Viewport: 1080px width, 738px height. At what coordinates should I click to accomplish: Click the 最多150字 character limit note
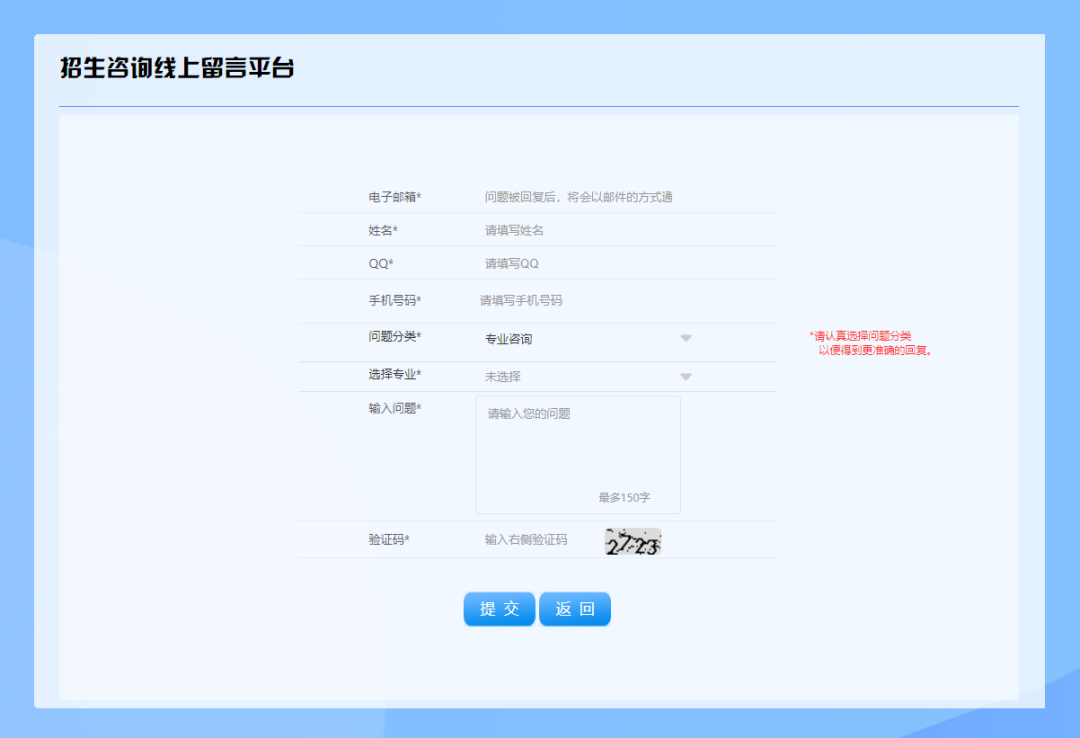[624, 497]
